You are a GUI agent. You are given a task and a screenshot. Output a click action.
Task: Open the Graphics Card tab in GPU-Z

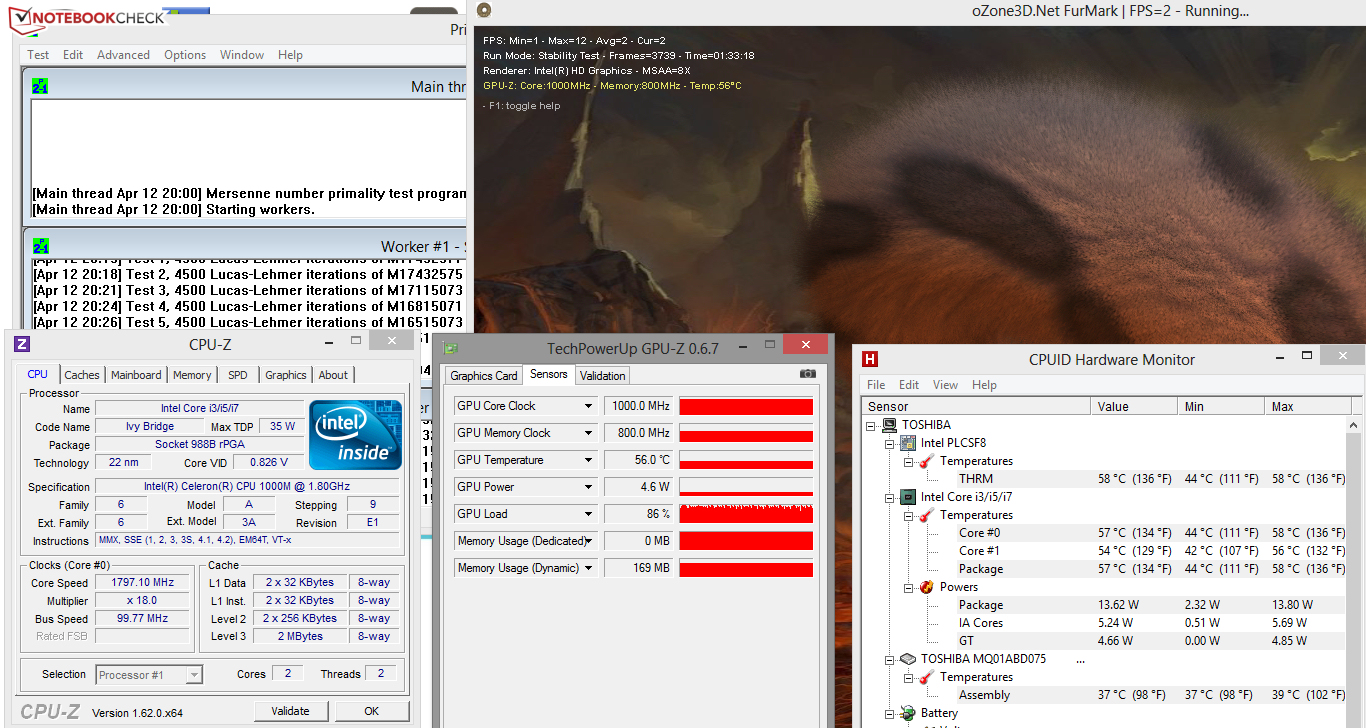point(484,376)
